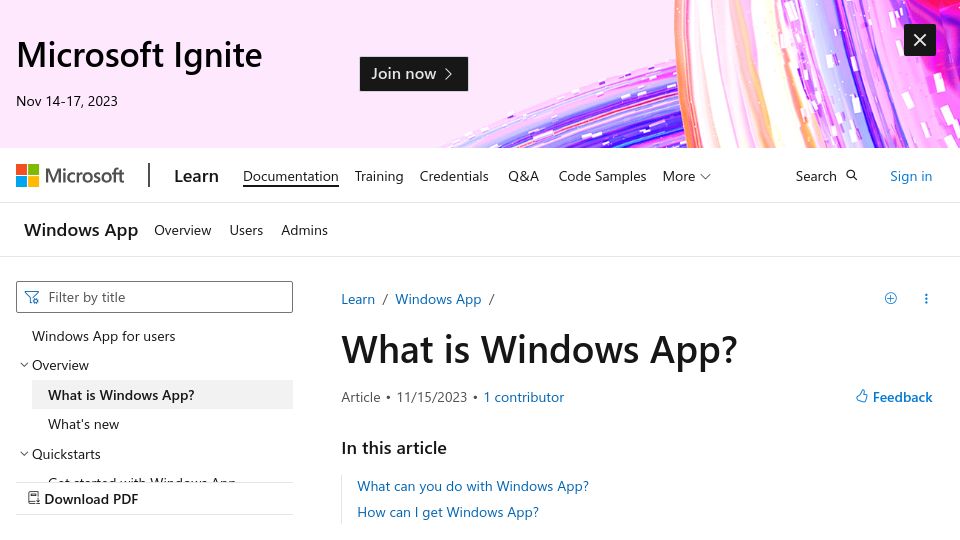960x540 pixels.
Task: Open the Microsoft logo home link
Action: click(x=70, y=176)
